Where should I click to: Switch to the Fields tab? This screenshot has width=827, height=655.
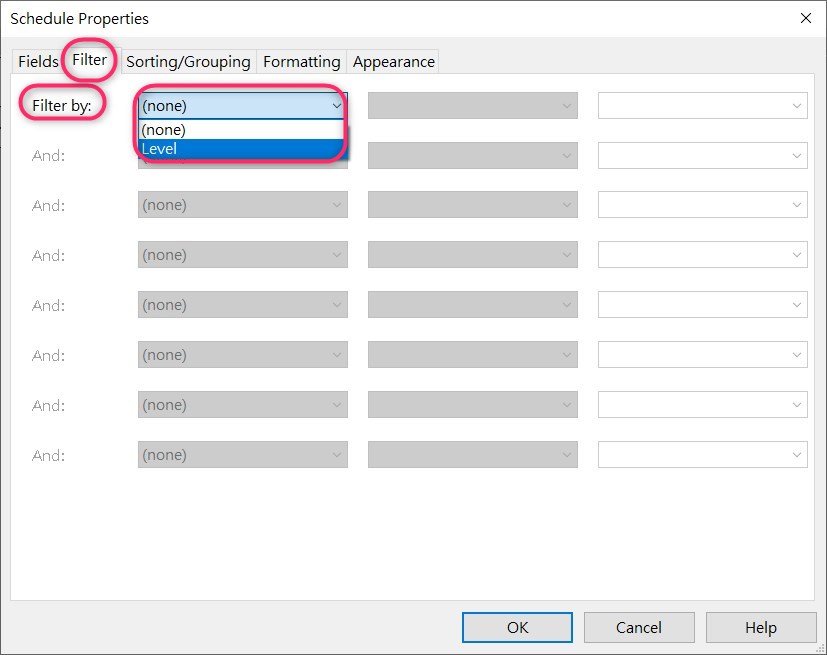[37, 61]
